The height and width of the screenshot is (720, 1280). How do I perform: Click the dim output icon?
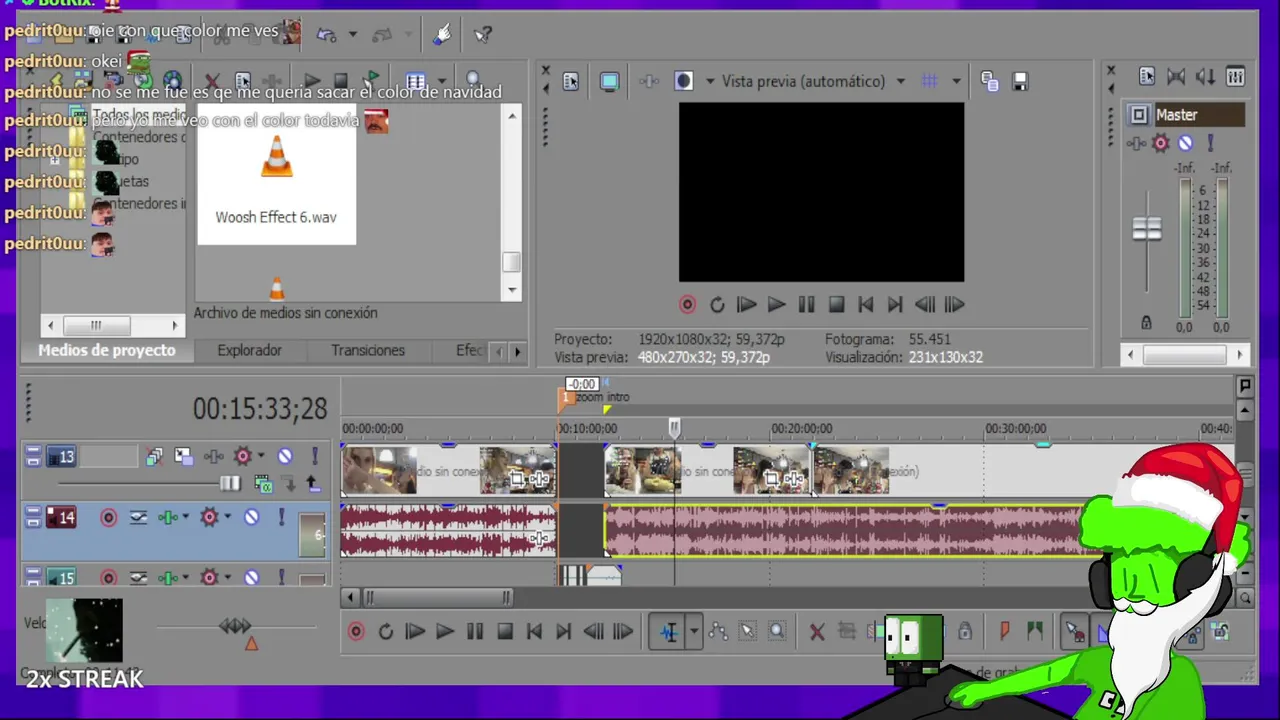[1205, 76]
